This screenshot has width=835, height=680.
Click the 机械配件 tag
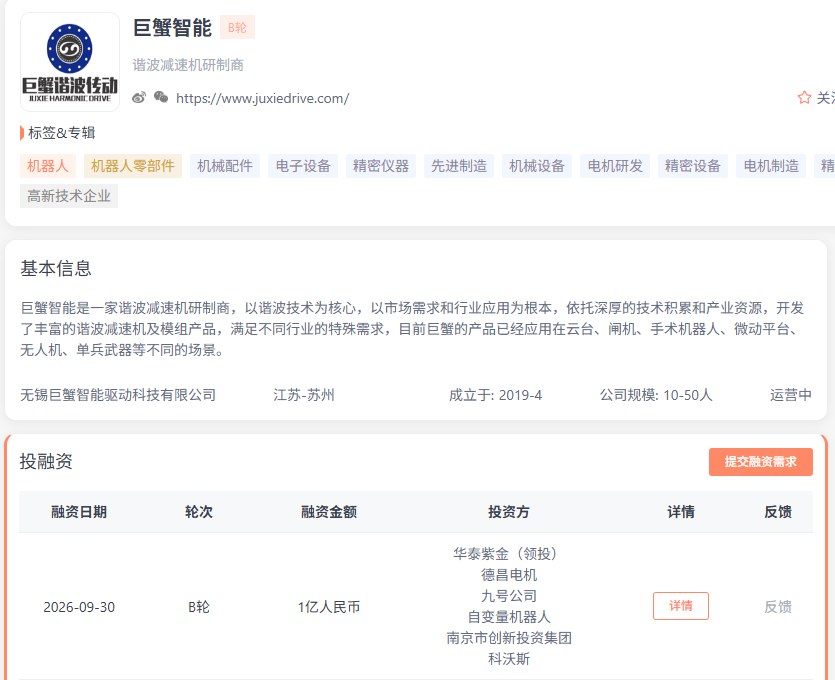point(225,166)
